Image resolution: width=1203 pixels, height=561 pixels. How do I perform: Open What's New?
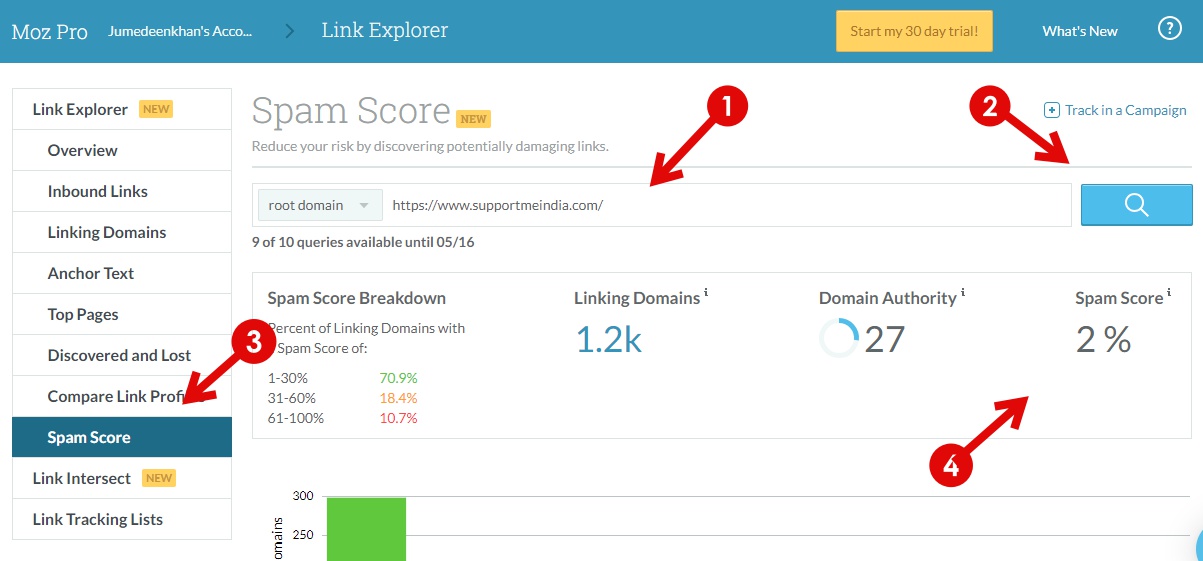(1080, 31)
